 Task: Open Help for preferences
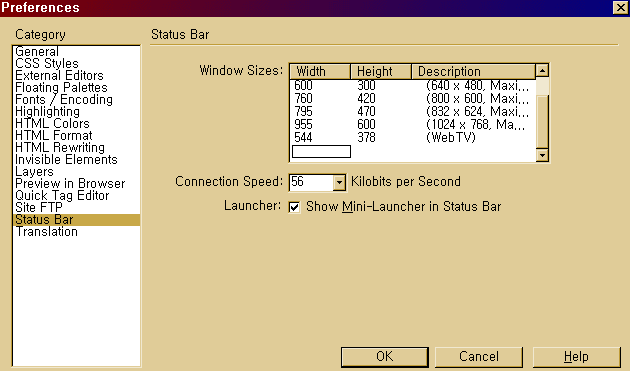[576, 357]
